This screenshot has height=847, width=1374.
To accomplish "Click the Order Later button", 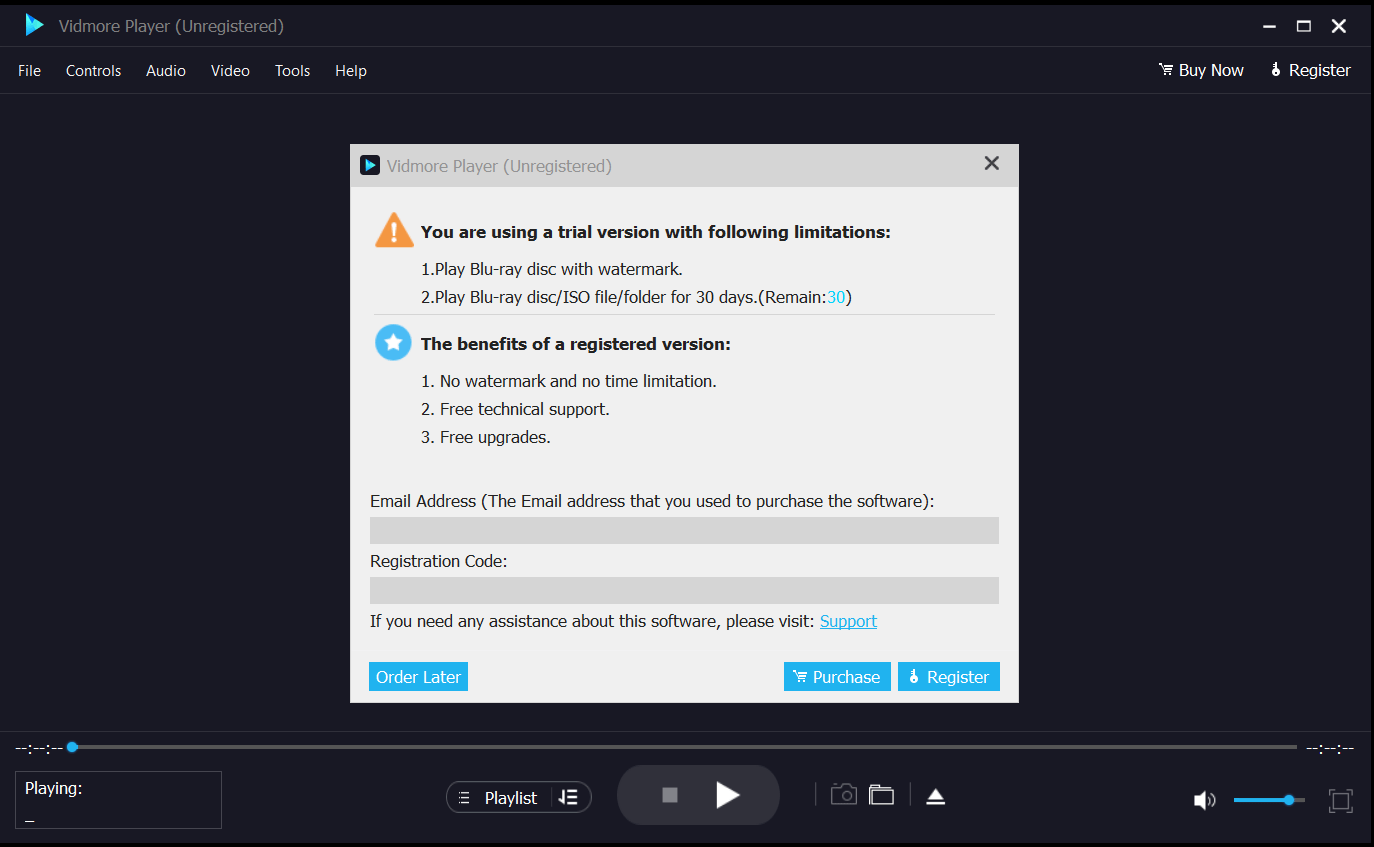I will tap(418, 677).
